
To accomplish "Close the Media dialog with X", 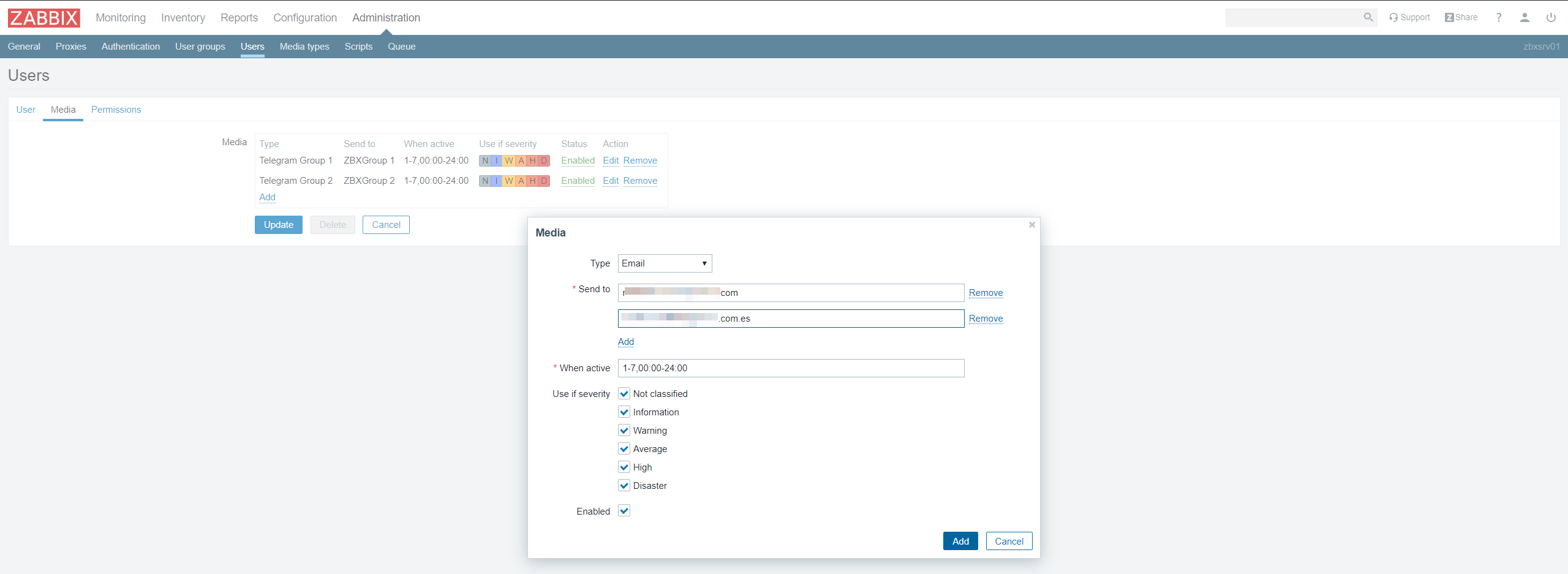I will [1031, 225].
